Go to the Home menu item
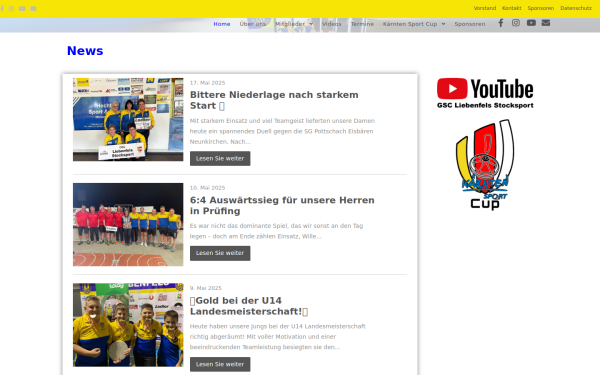The height and width of the screenshot is (375, 600). pyautogui.click(x=222, y=24)
